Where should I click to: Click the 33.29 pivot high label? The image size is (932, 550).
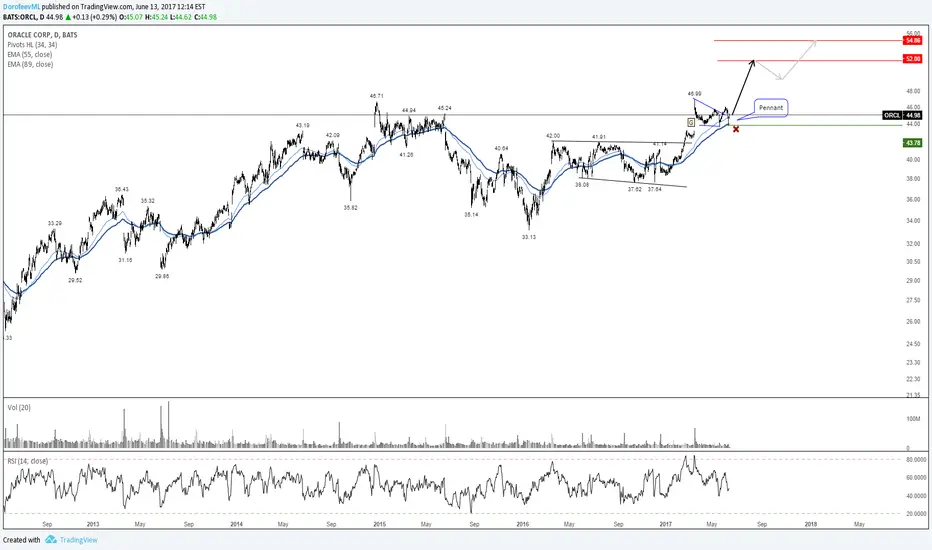click(x=55, y=224)
